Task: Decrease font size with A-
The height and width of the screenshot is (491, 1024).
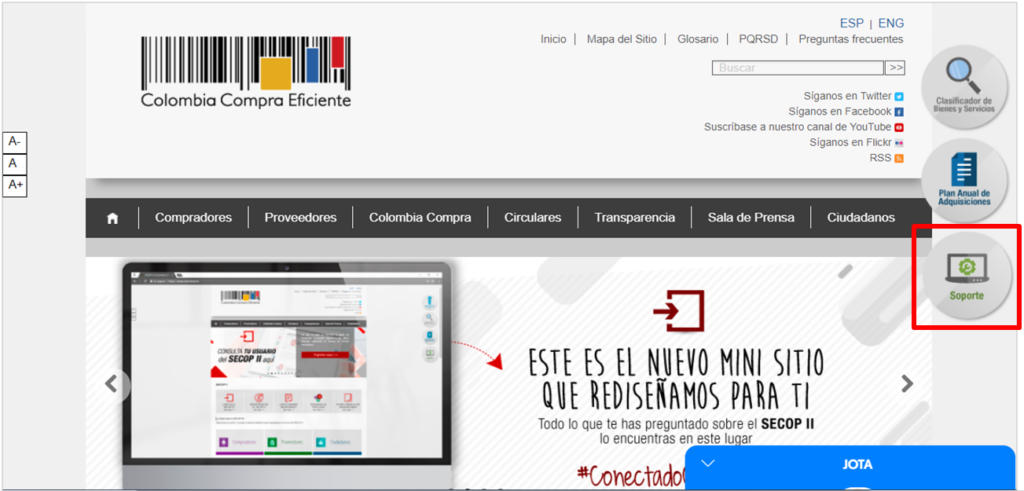Action: (14, 142)
